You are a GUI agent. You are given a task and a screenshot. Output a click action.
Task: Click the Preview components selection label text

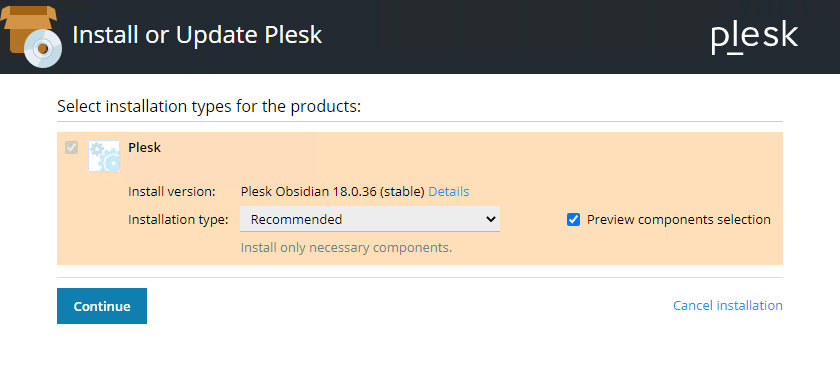coord(679,220)
